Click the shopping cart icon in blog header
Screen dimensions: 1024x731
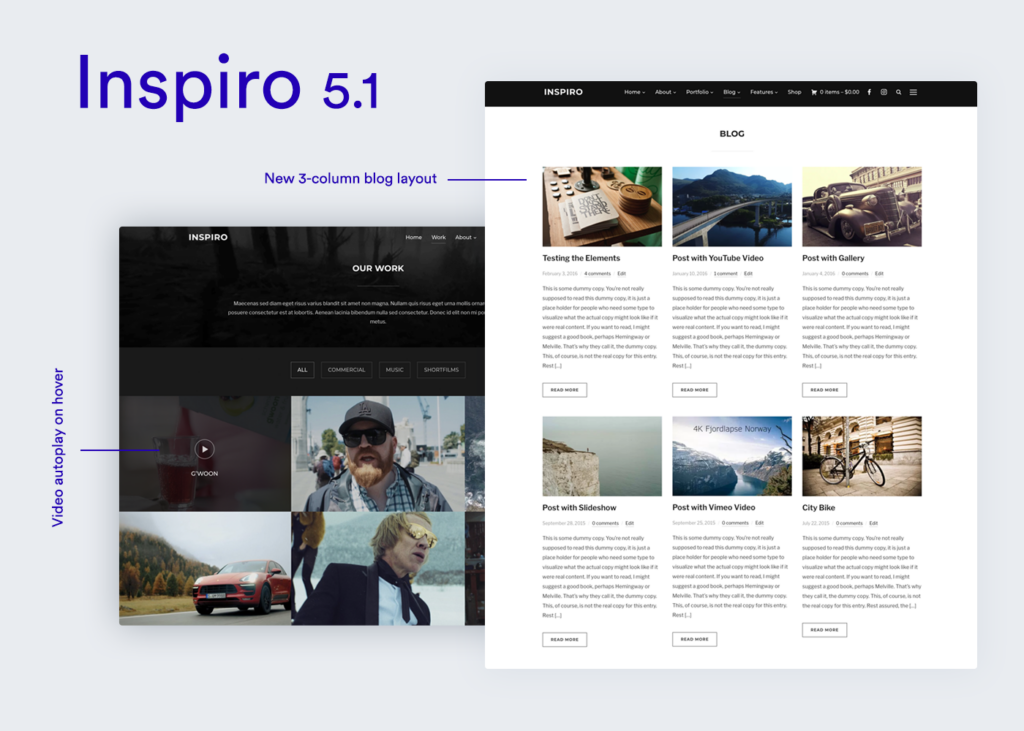pyautogui.click(x=814, y=92)
